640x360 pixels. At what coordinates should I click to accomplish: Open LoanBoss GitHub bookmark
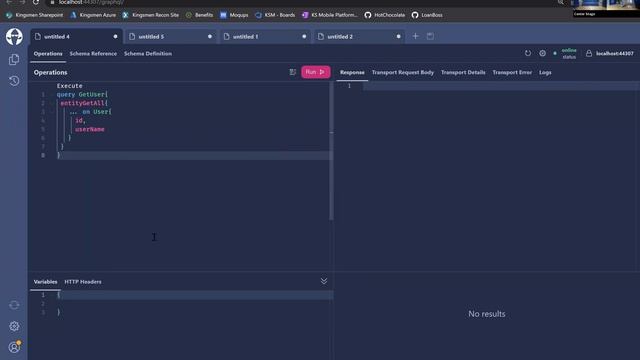pyautogui.click(x=427, y=15)
